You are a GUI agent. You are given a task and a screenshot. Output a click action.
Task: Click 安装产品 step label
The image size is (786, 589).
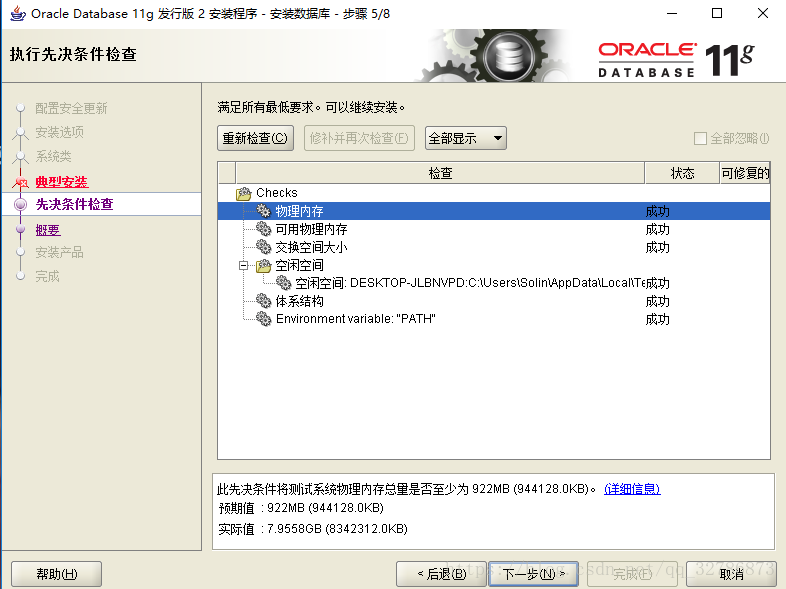click(x=59, y=252)
